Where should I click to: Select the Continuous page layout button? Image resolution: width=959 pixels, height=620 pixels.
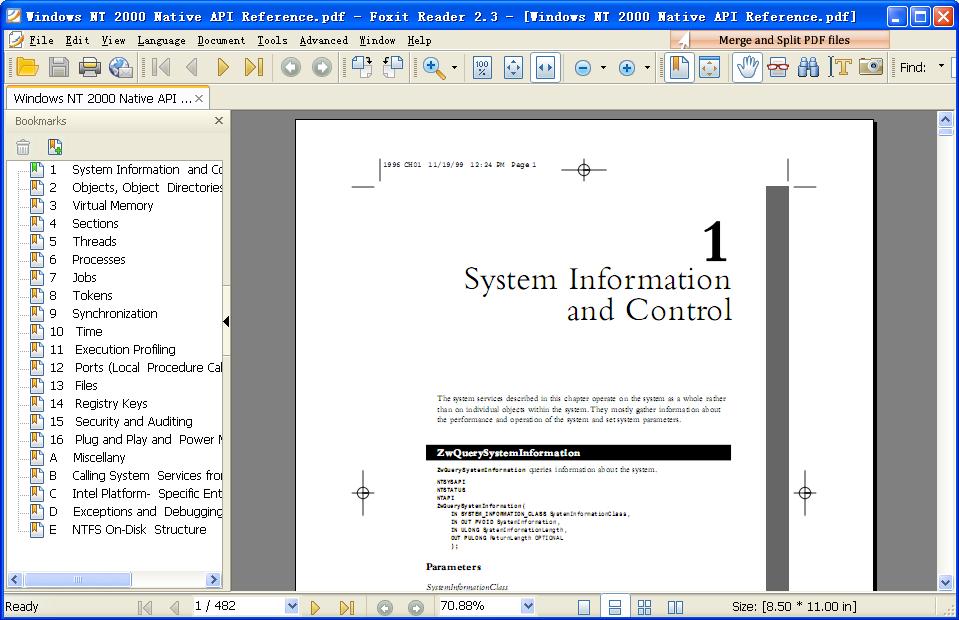point(615,607)
